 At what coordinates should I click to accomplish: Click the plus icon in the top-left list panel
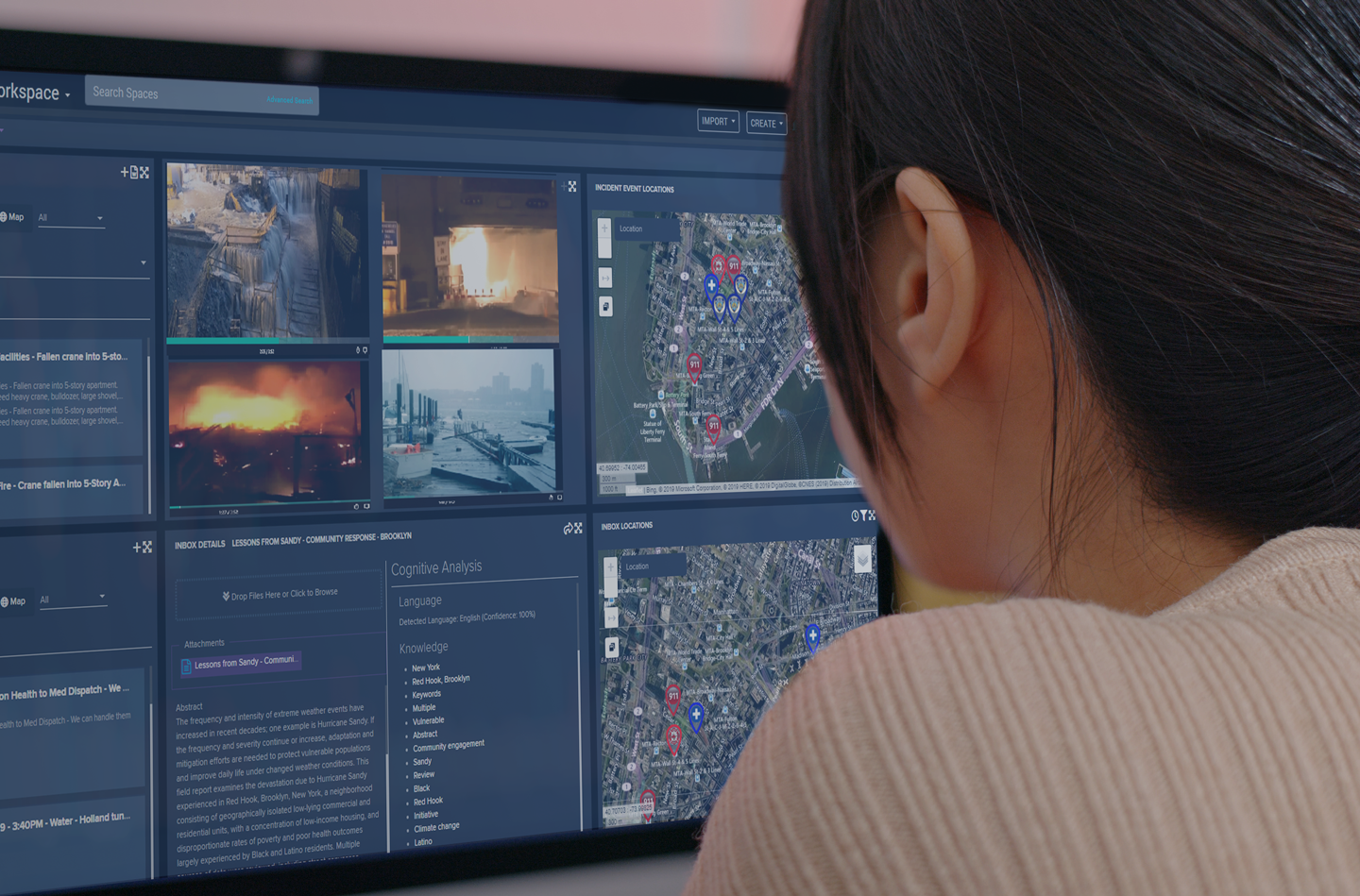pos(124,172)
